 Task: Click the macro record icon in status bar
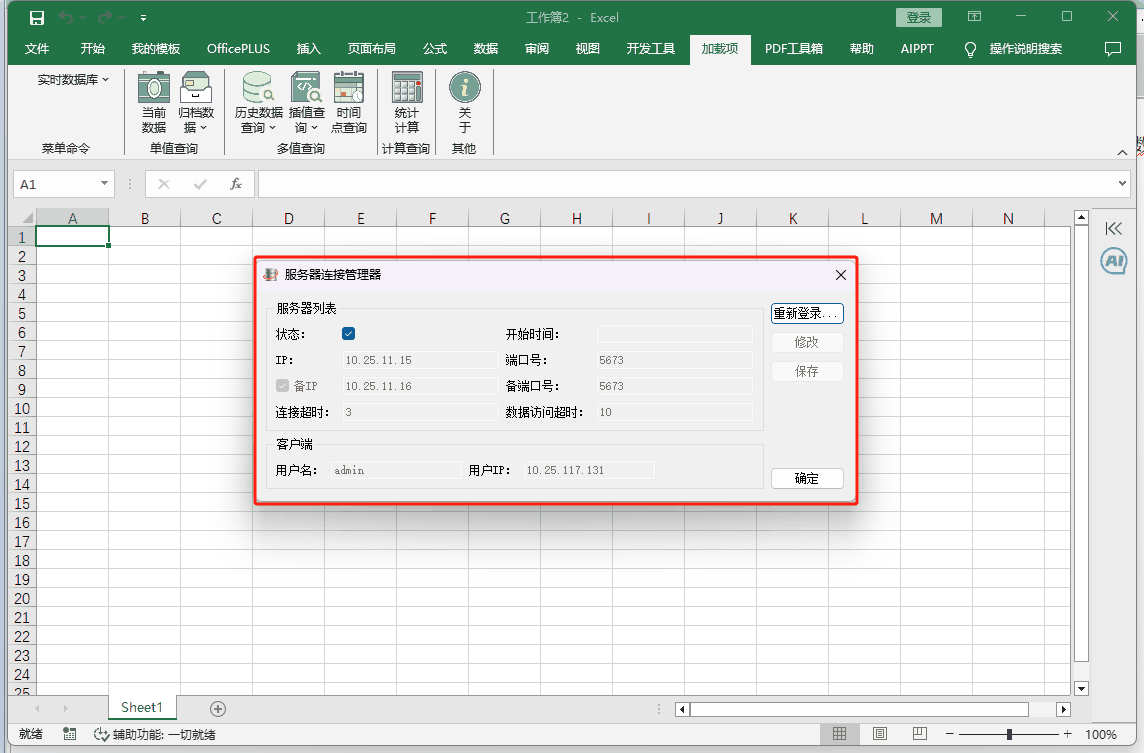pyautogui.click(x=69, y=734)
